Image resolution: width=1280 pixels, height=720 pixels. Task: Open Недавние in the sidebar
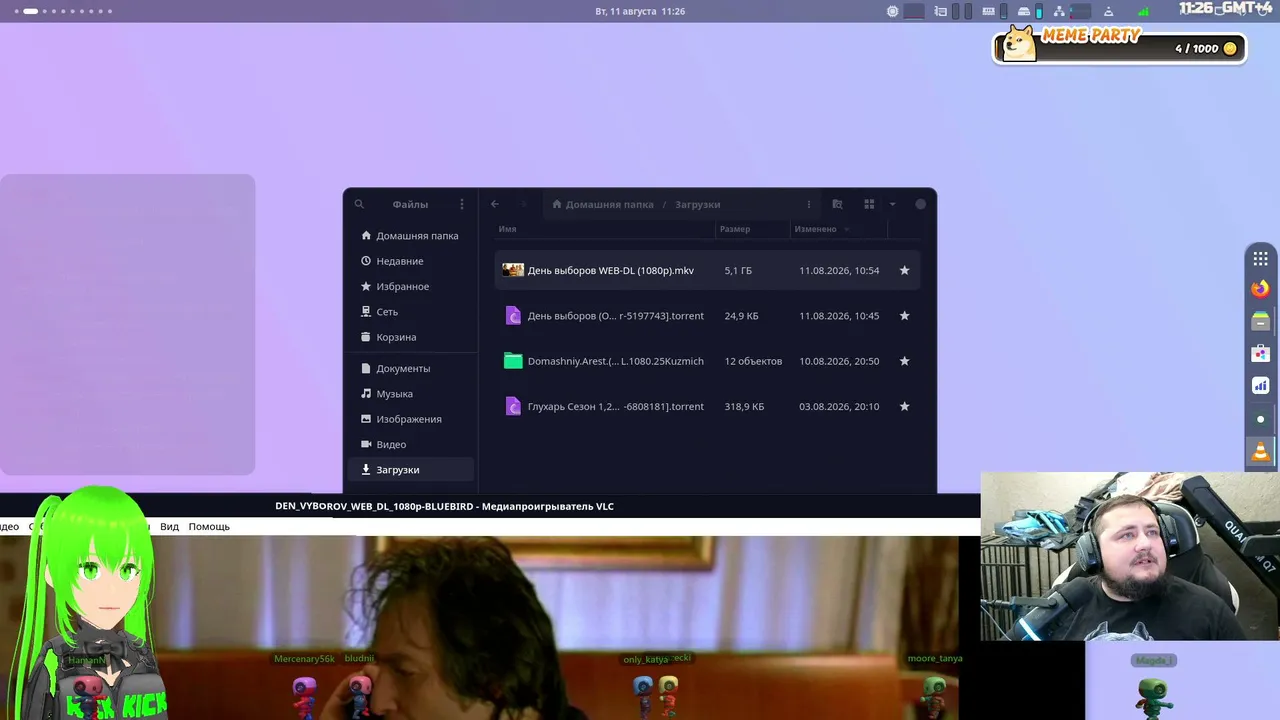pyautogui.click(x=411, y=261)
